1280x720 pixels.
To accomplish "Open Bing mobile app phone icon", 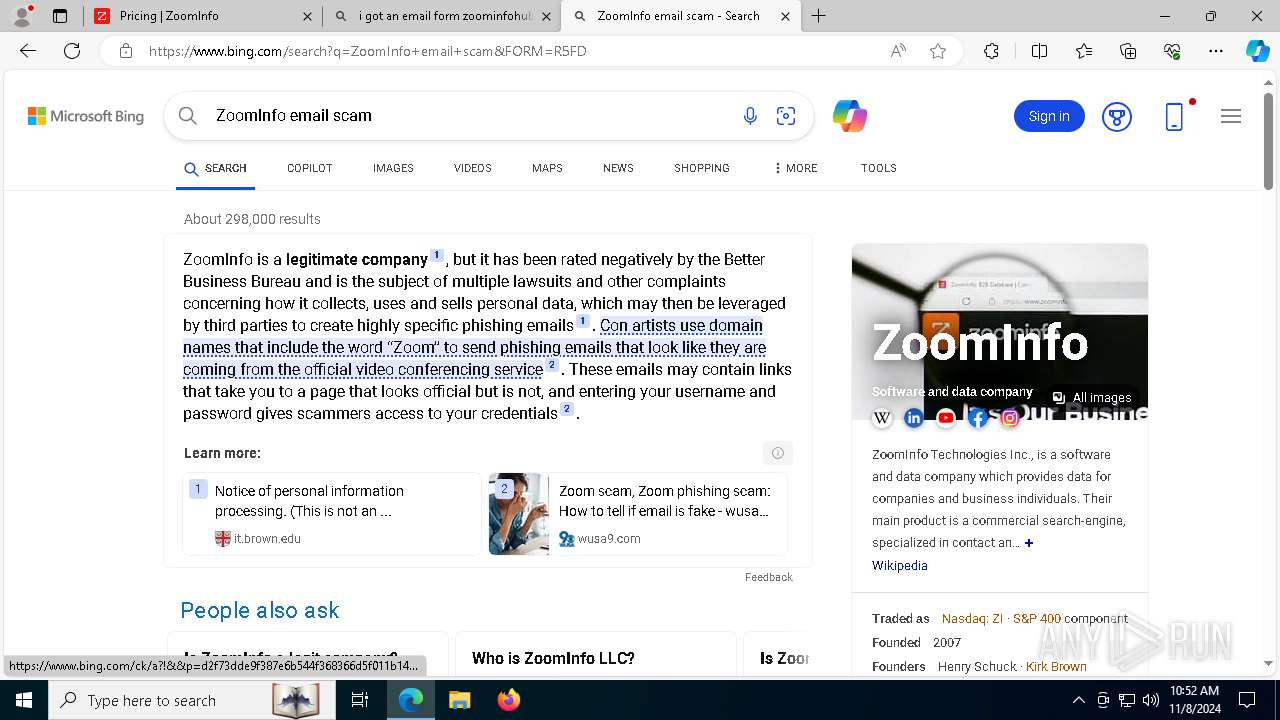I will coord(1175,116).
